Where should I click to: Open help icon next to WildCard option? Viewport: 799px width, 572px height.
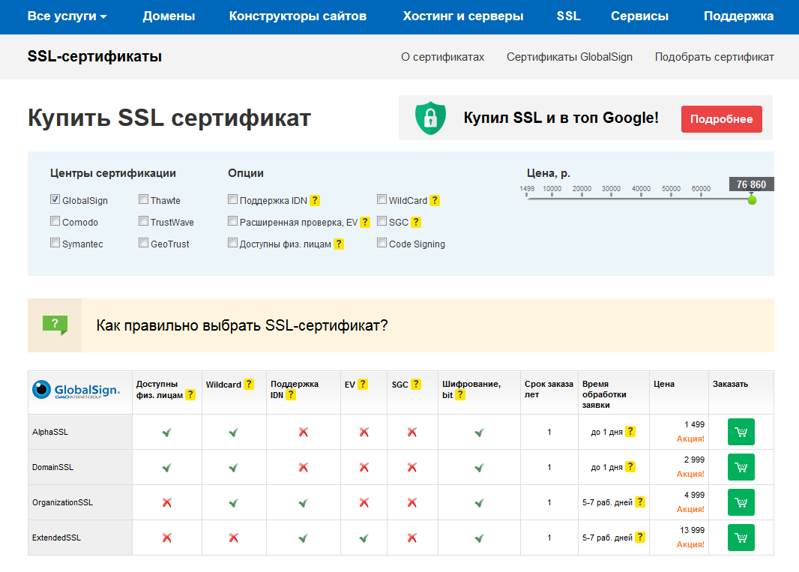[434, 201]
